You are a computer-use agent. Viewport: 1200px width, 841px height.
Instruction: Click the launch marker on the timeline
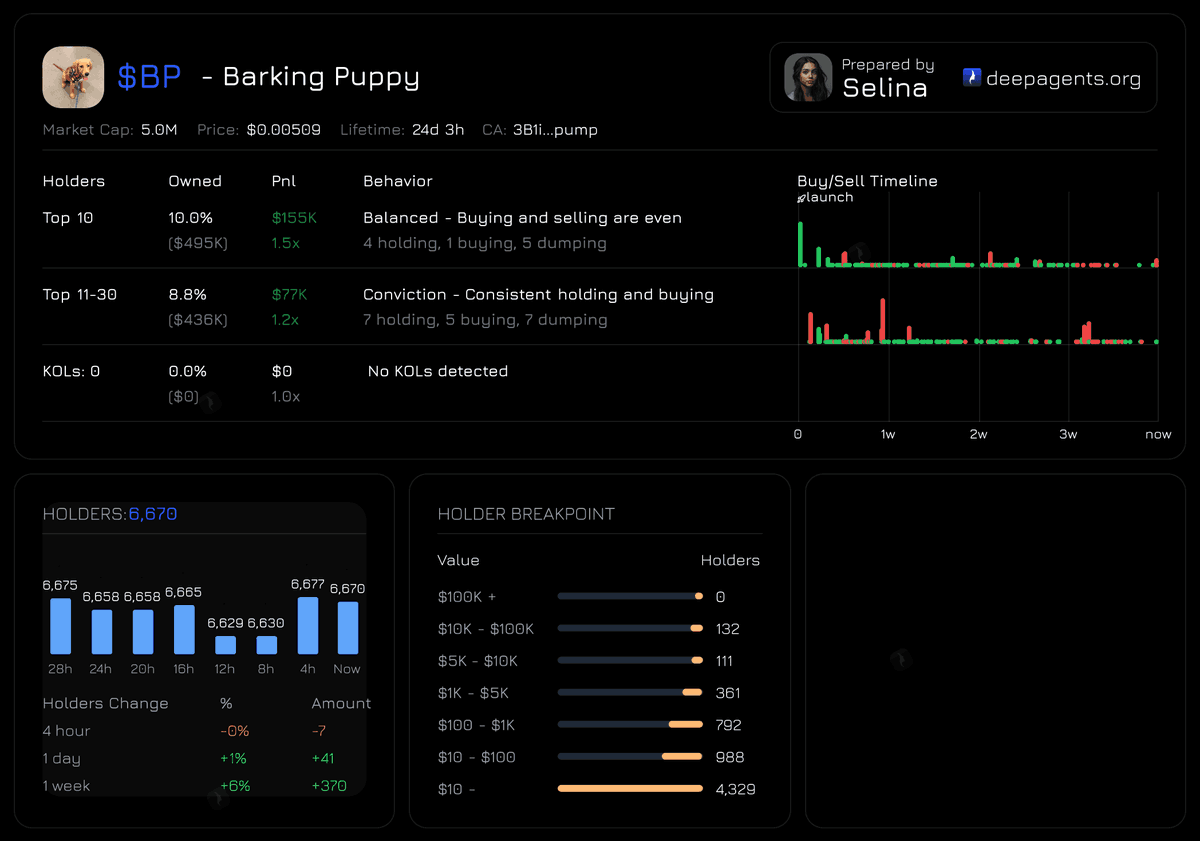pos(825,198)
